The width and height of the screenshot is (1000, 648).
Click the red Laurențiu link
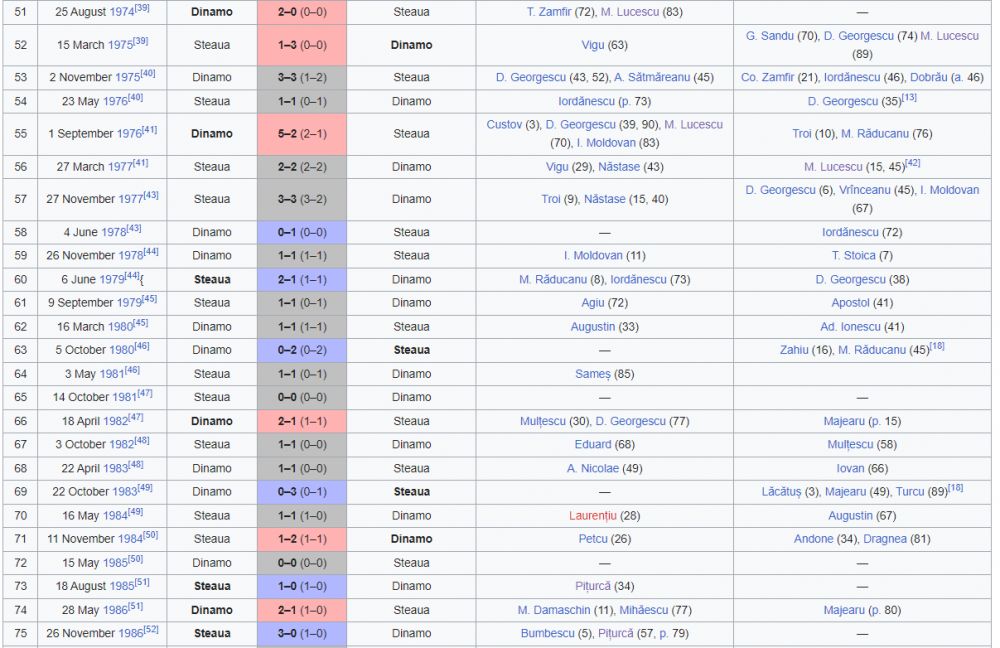[592, 515]
